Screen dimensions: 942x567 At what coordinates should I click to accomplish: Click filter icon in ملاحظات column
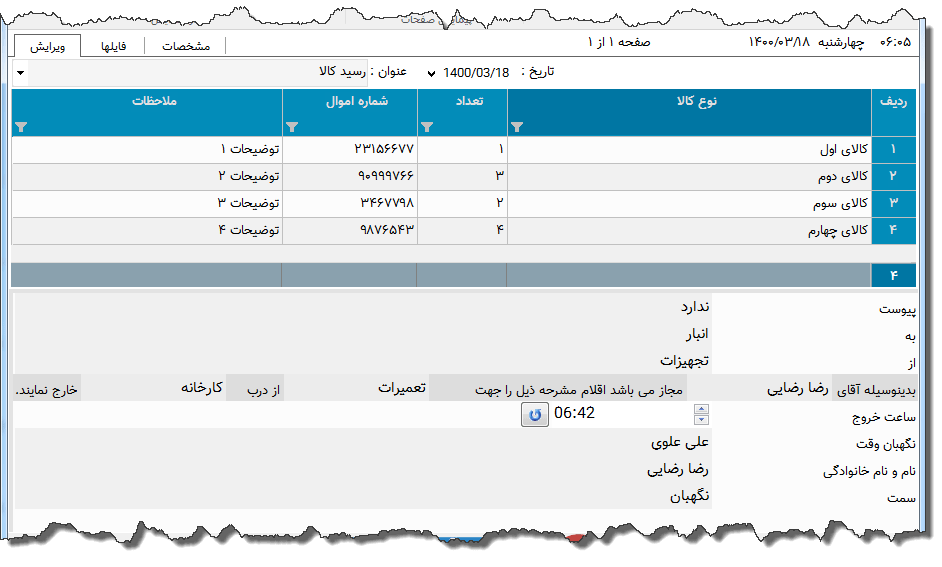click(x=21, y=127)
